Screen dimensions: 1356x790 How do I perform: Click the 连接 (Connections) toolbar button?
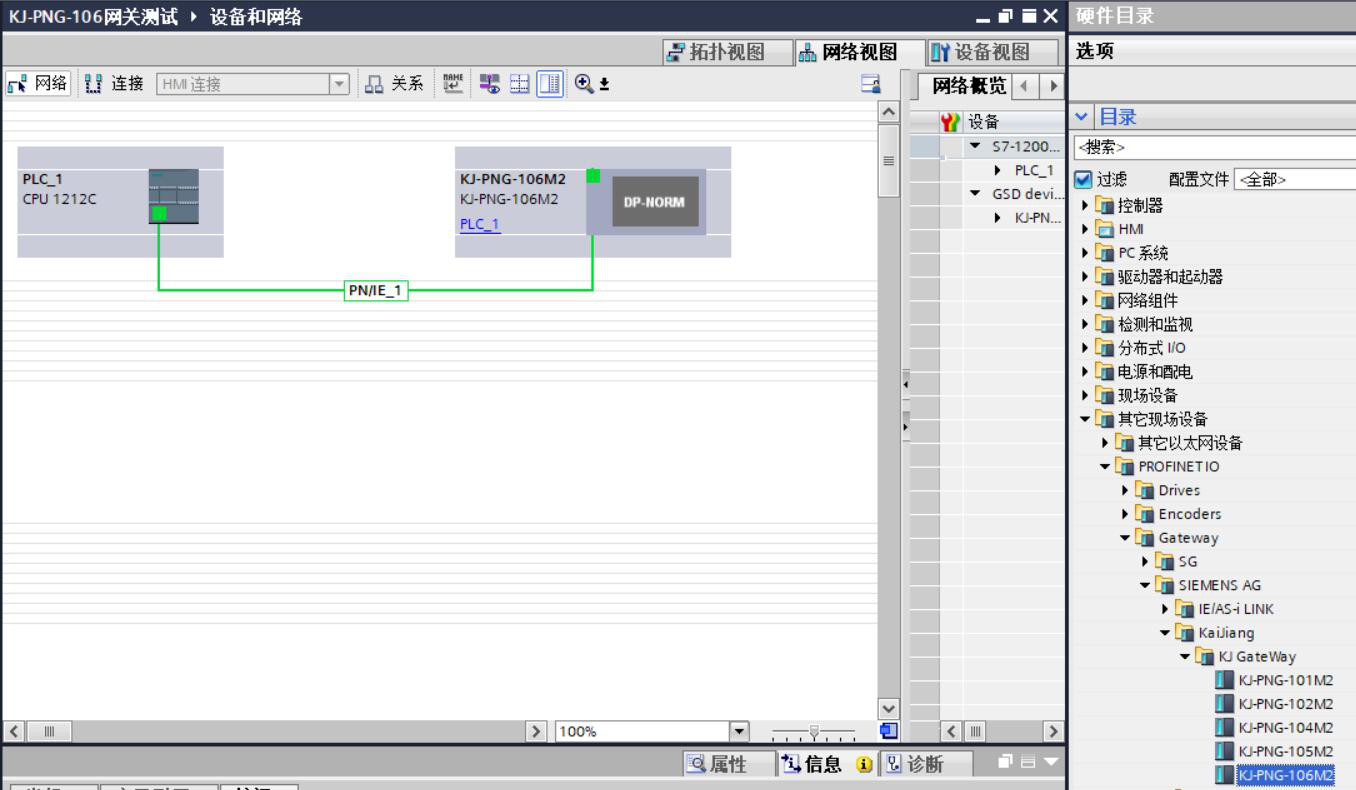coord(114,84)
